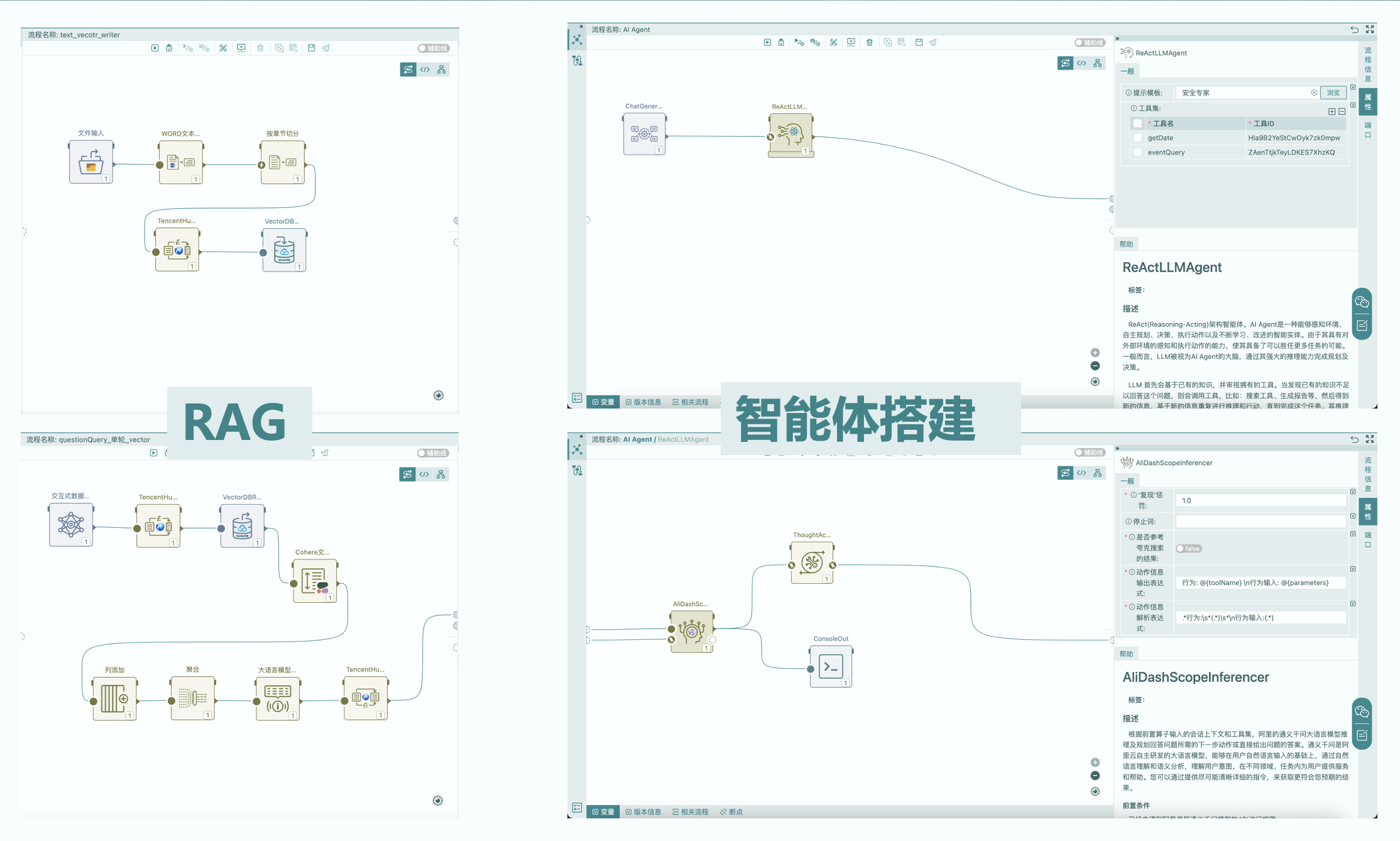Select the ConsoleOut node
The height and width of the screenshot is (841, 1400).
point(831,666)
